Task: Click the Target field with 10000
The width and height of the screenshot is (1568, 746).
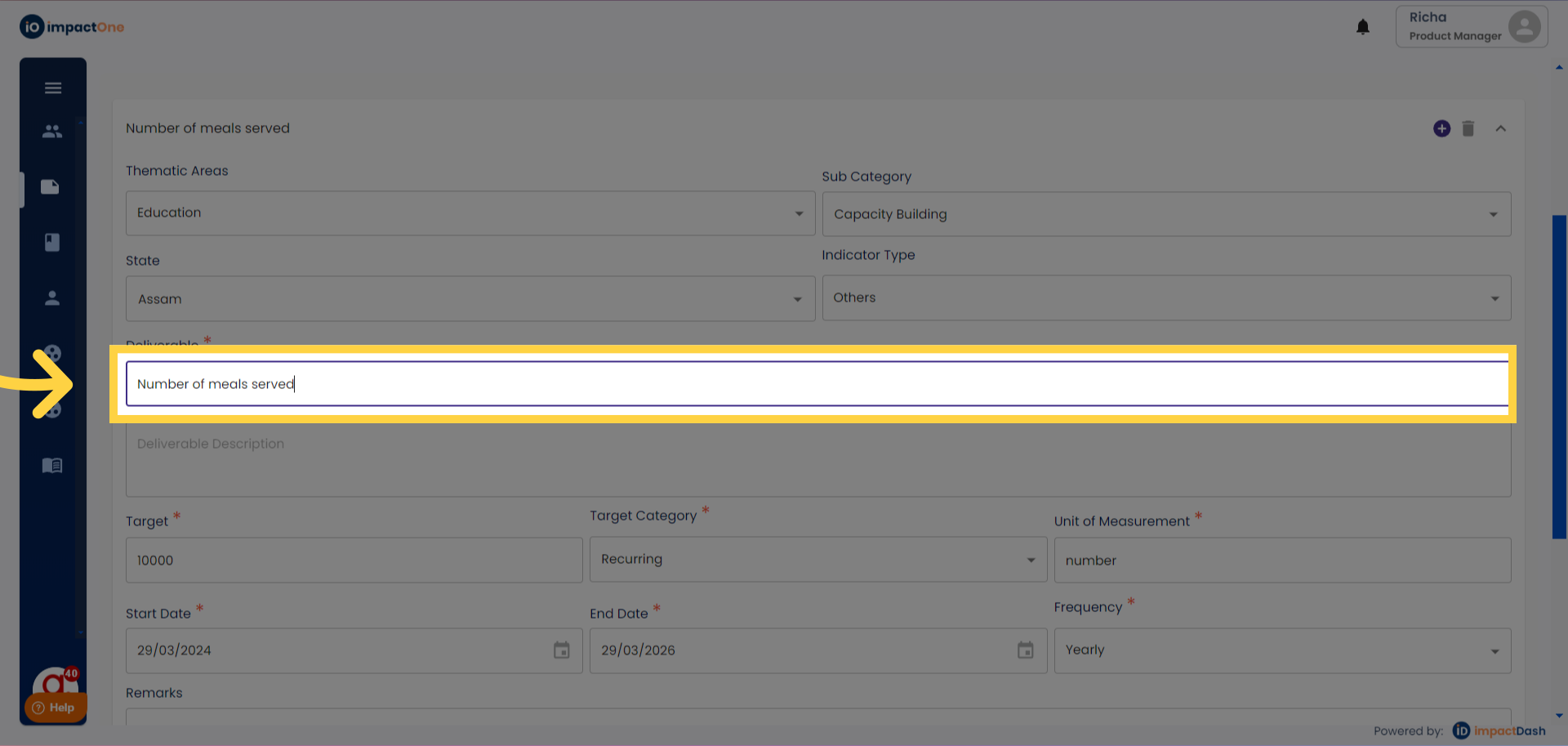Action: pyautogui.click(x=354, y=561)
